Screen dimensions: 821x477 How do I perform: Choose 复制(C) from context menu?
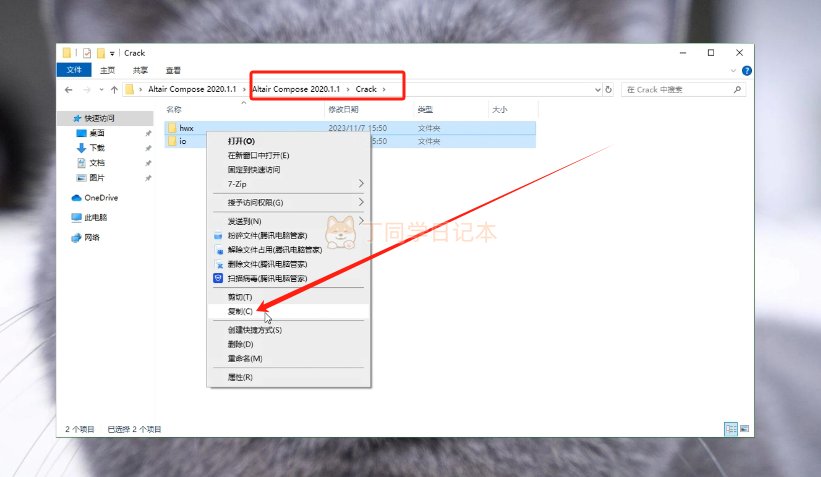[289, 311]
